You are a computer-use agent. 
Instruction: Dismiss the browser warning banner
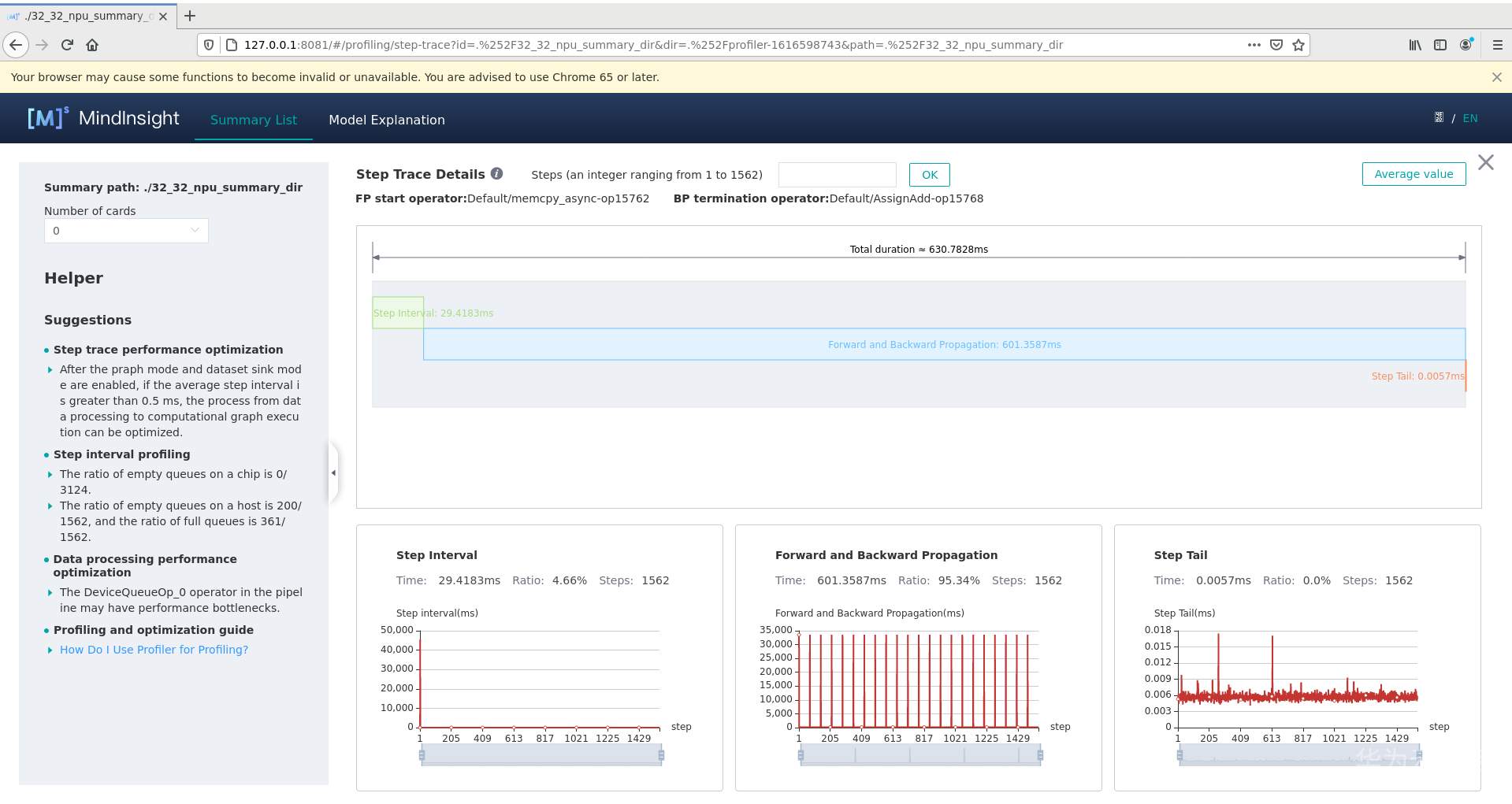1496,77
